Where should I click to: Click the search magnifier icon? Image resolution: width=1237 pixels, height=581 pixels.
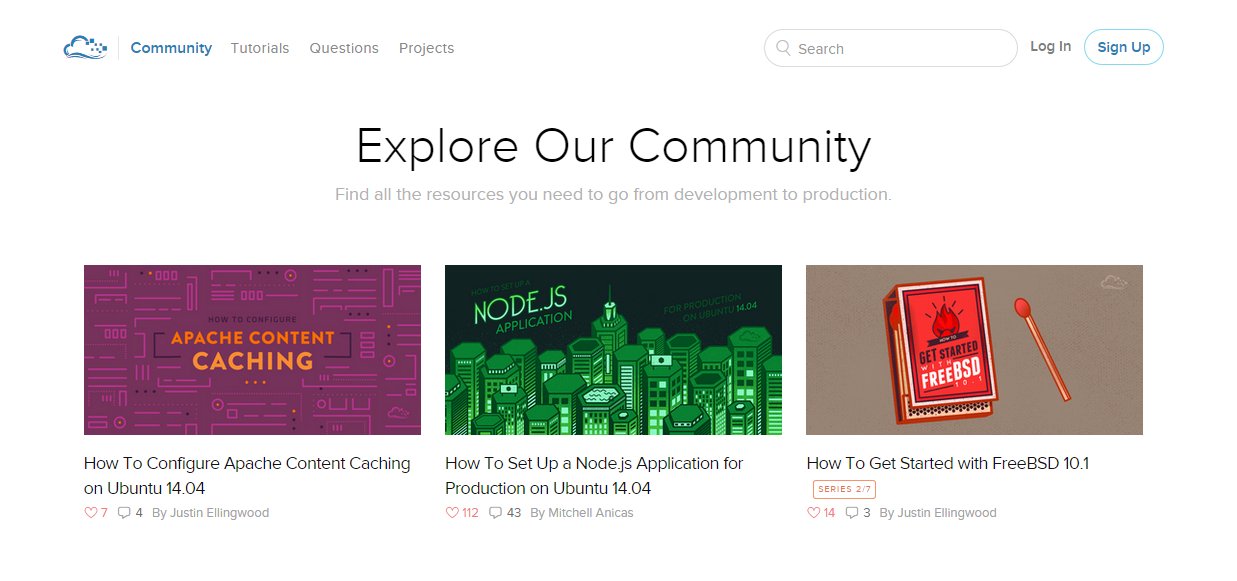click(784, 48)
